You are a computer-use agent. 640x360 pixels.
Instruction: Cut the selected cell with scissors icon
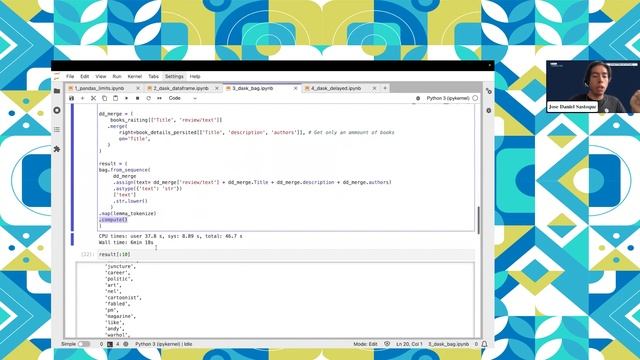(x=93, y=98)
